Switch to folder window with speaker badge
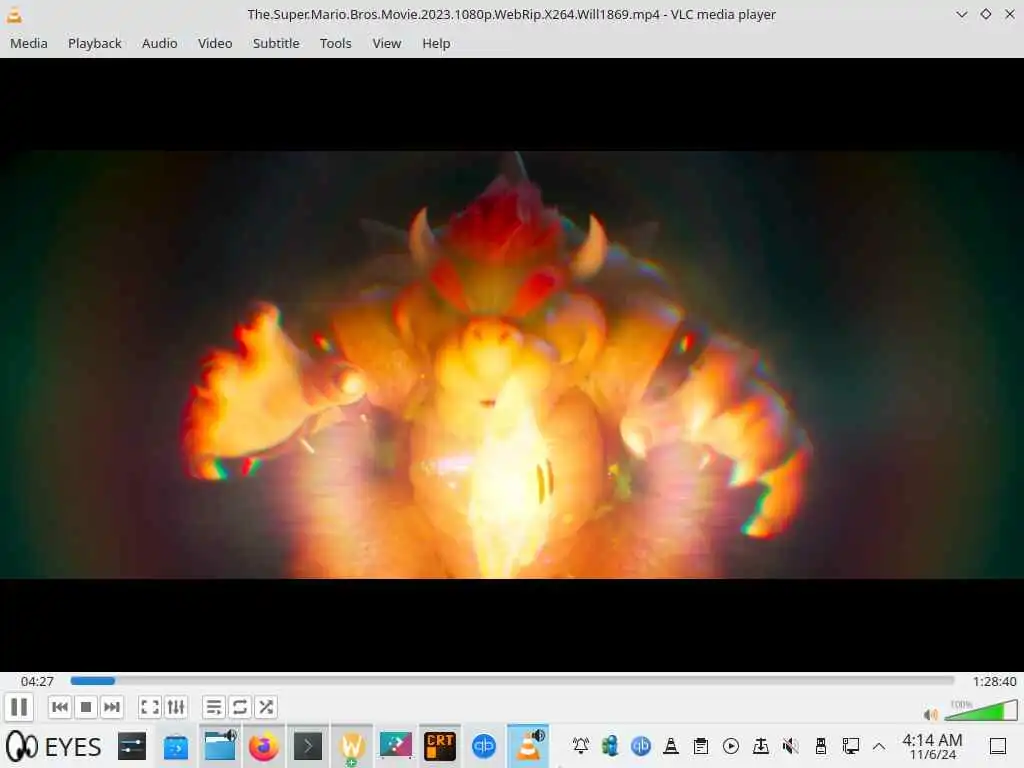Image resolution: width=1024 pixels, height=768 pixels. (220, 746)
